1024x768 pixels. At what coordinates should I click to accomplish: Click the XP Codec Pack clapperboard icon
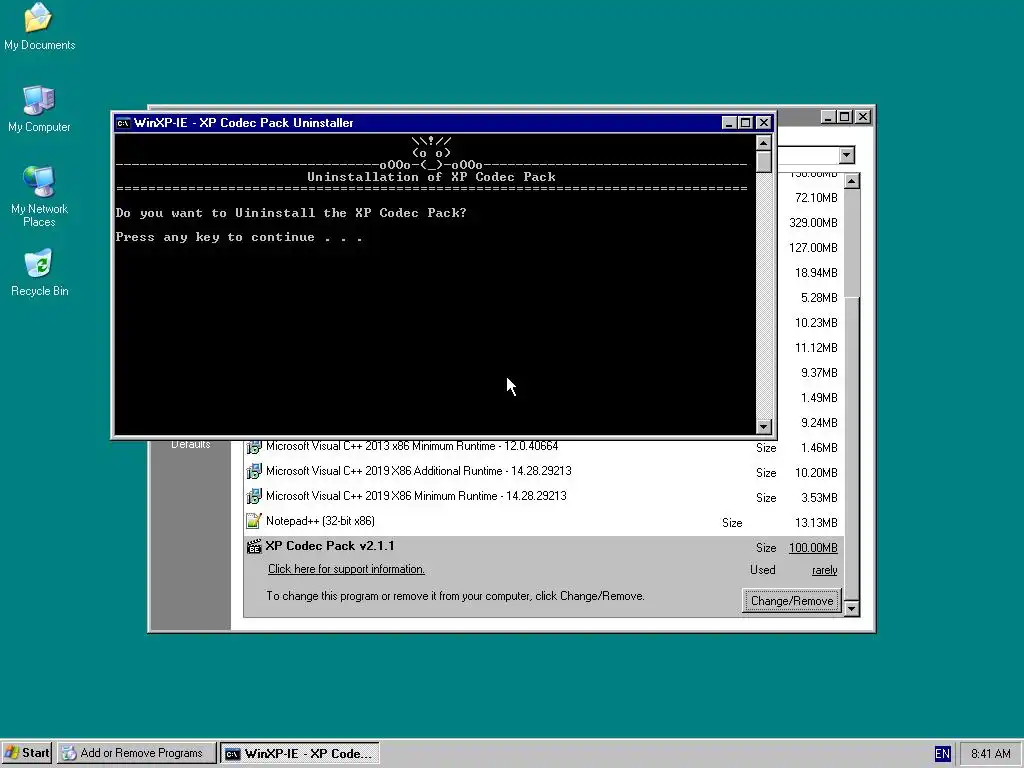pyautogui.click(x=253, y=547)
